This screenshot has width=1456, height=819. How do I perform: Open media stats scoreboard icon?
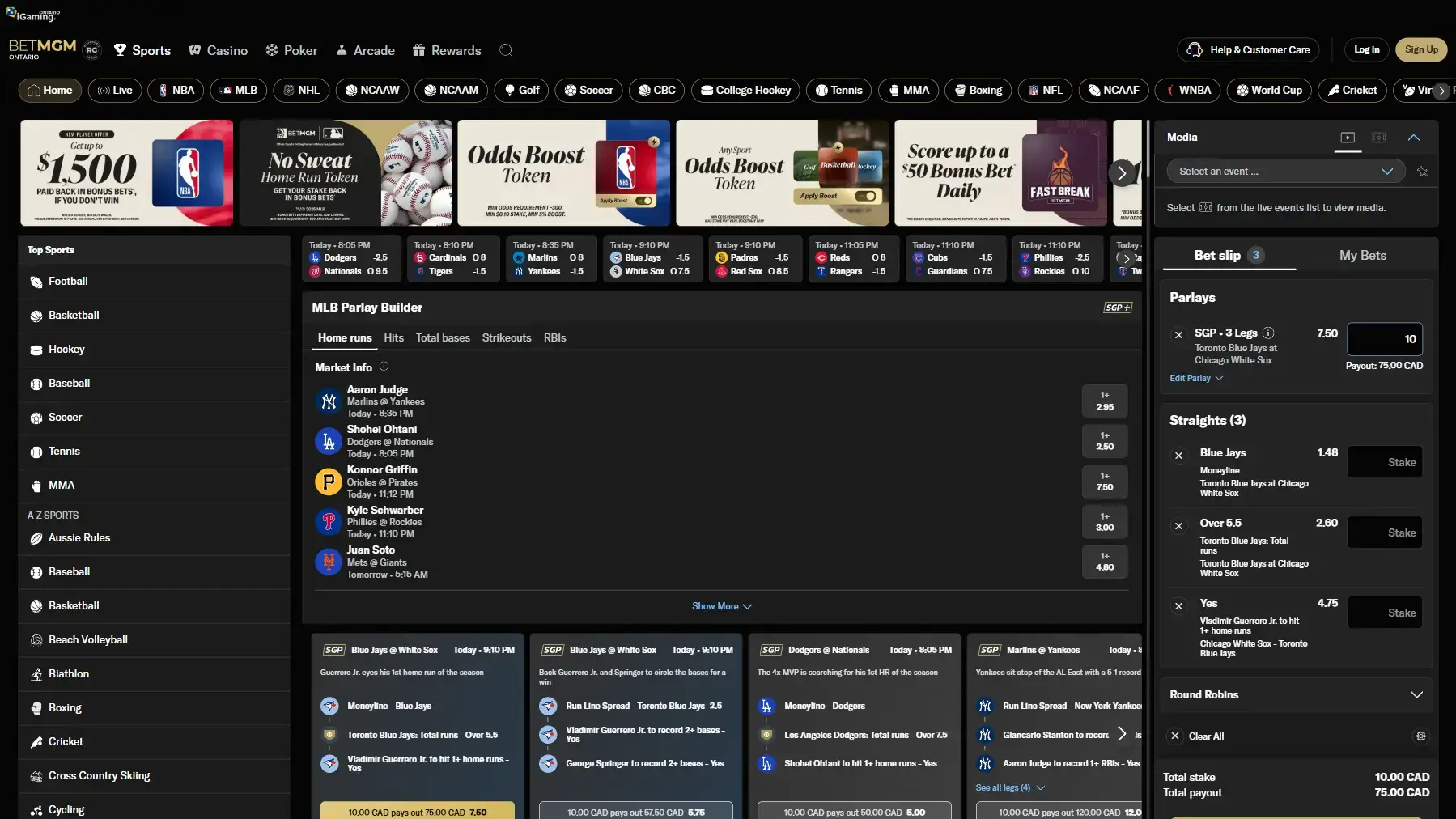(x=1379, y=138)
